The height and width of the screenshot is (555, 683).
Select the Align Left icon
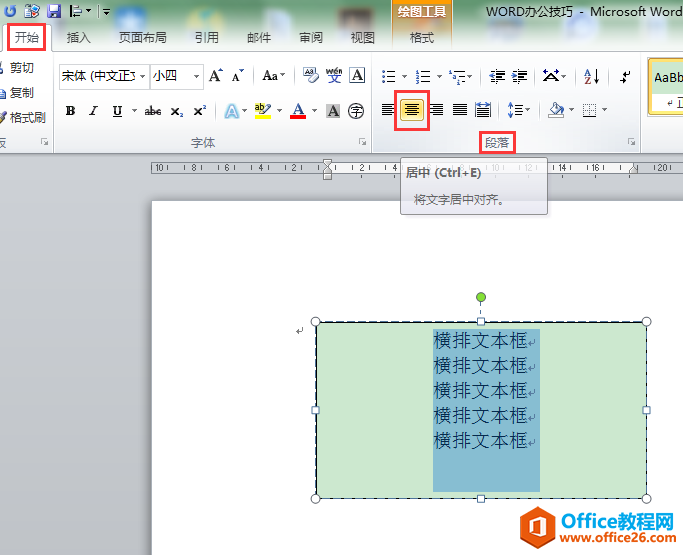[x=388, y=110]
